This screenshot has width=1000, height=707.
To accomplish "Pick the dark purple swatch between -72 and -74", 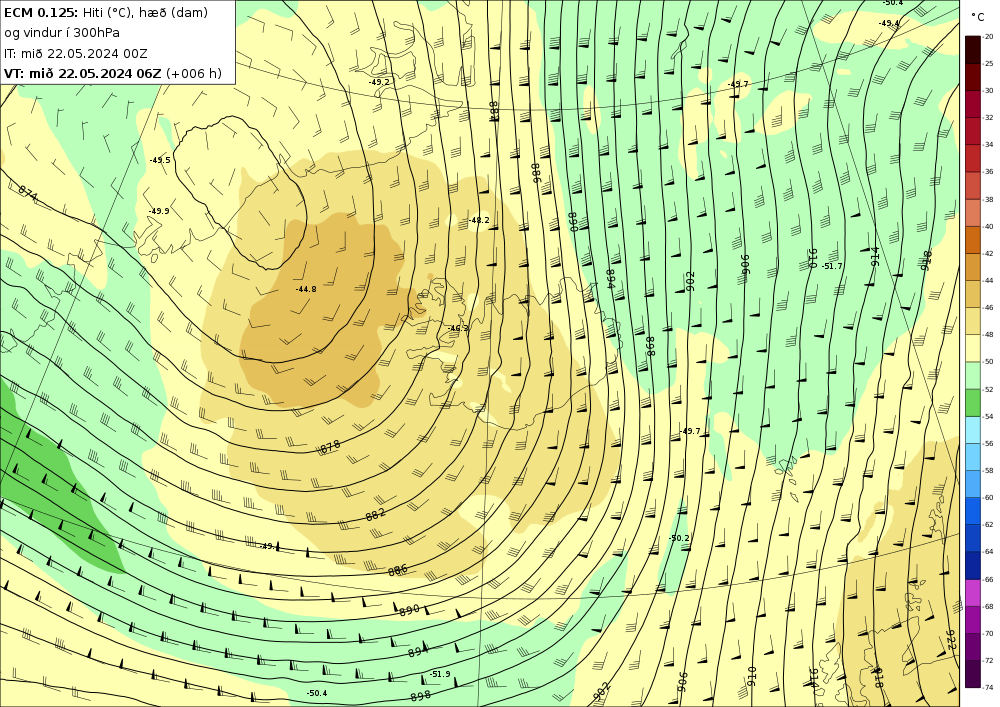I will pos(973,674).
